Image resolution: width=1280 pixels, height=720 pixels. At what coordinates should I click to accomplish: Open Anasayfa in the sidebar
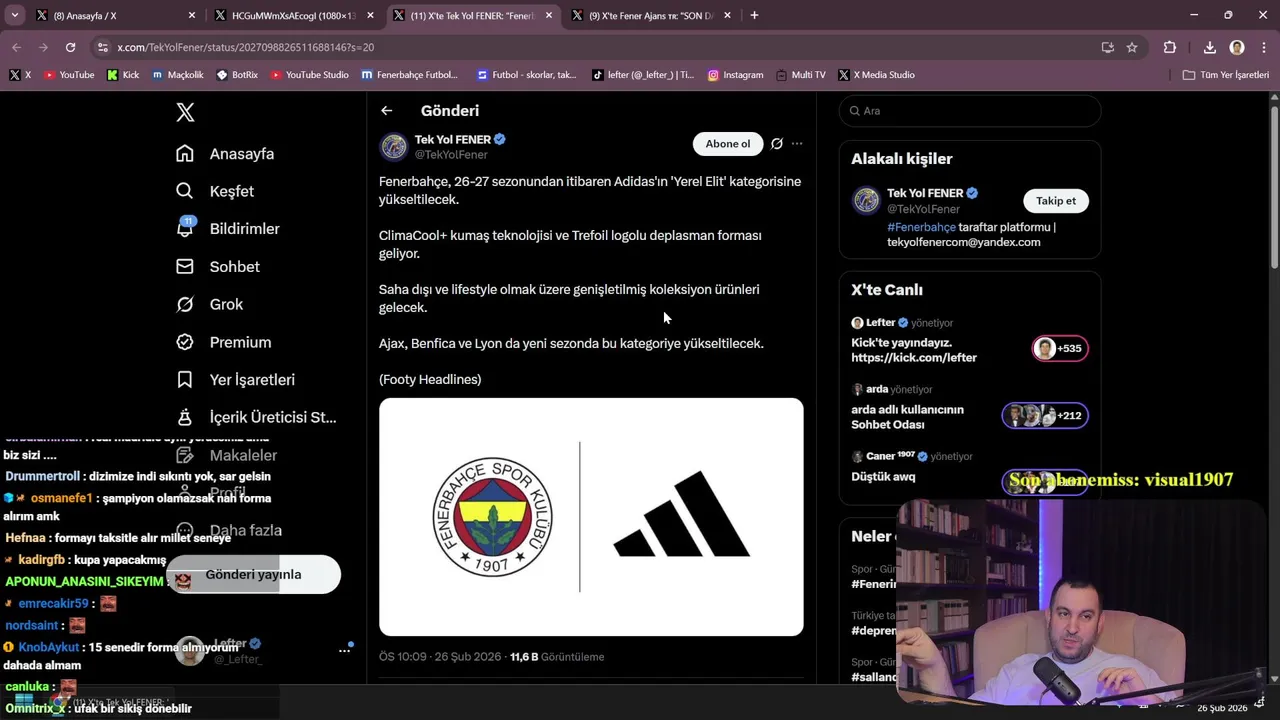coord(225,154)
